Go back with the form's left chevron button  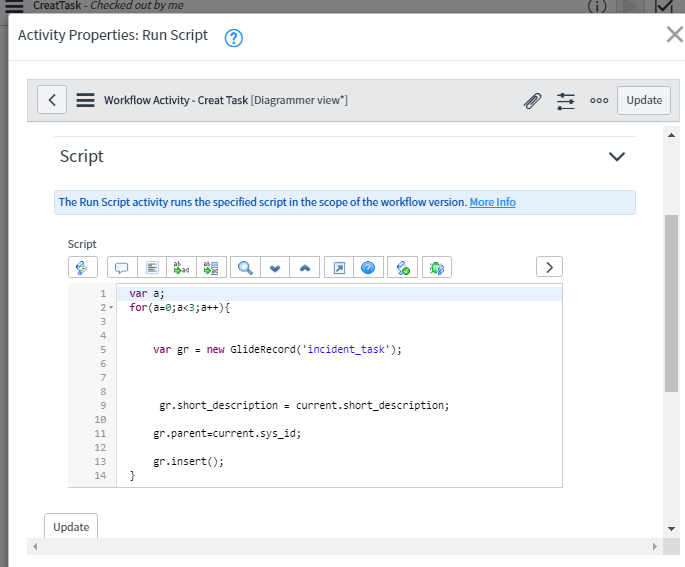[52, 100]
